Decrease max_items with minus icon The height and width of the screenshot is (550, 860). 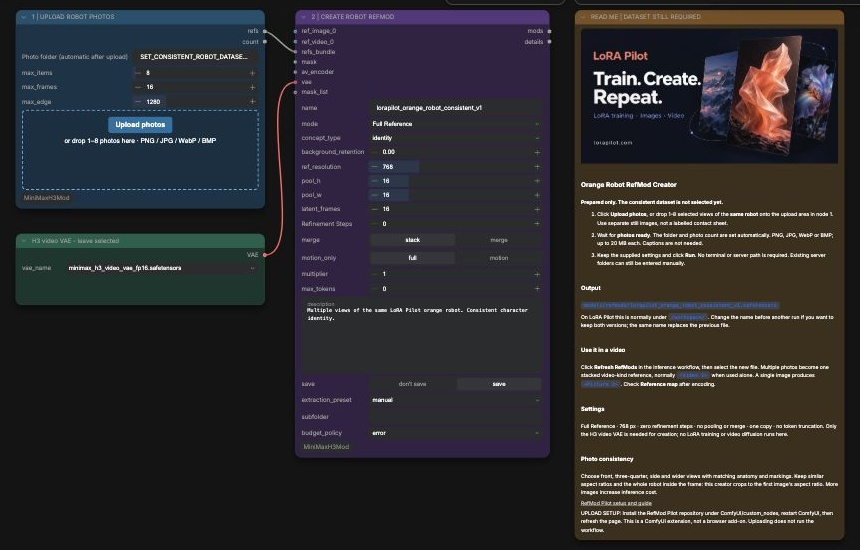[x=138, y=73]
